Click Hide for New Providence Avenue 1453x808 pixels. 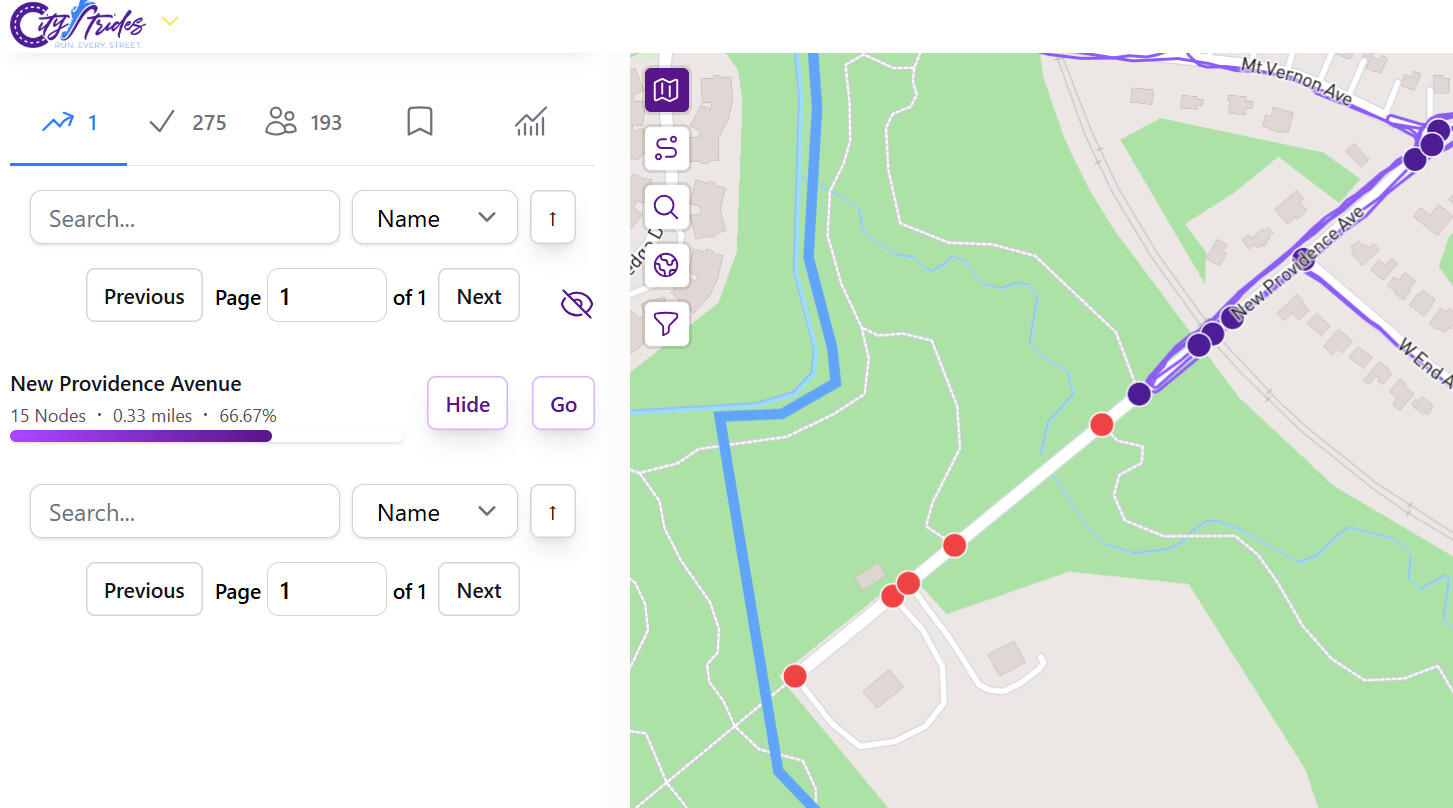[x=467, y=404]
